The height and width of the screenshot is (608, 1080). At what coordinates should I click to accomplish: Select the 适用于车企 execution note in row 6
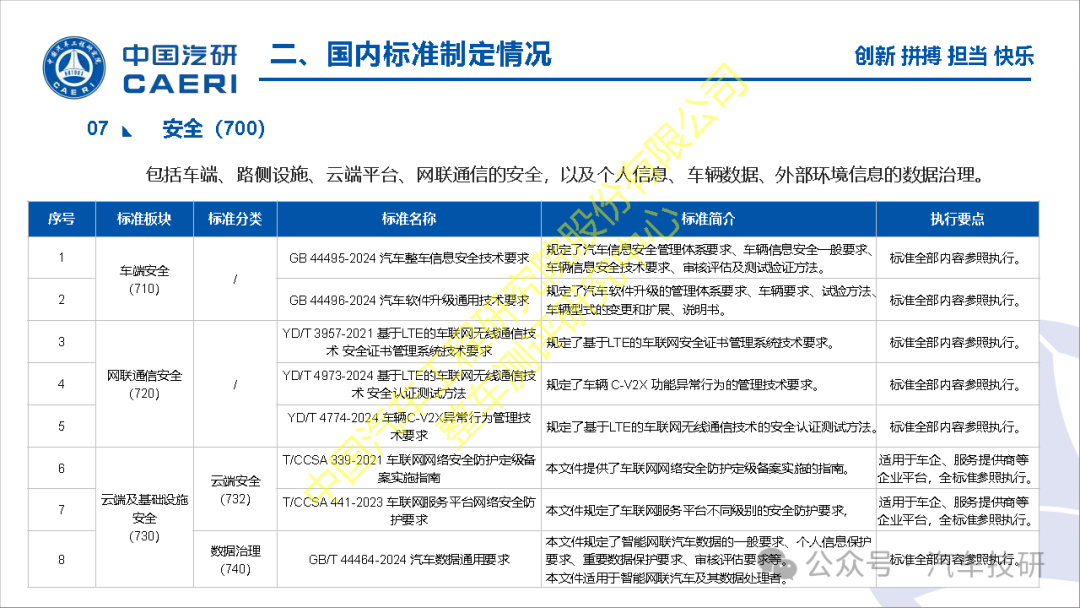click(x=956, y=468)
